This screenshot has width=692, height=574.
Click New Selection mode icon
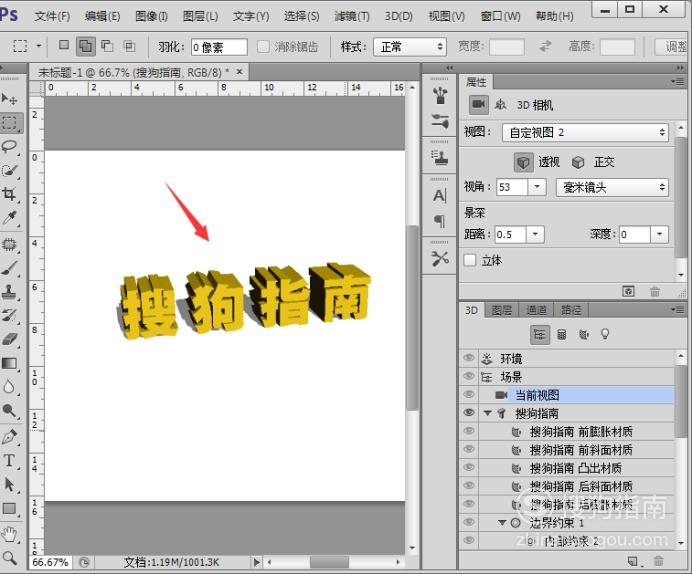[x=64, y=45]
